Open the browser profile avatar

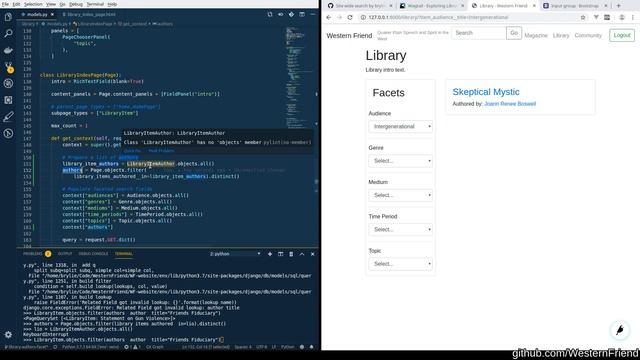click(622, 18)
